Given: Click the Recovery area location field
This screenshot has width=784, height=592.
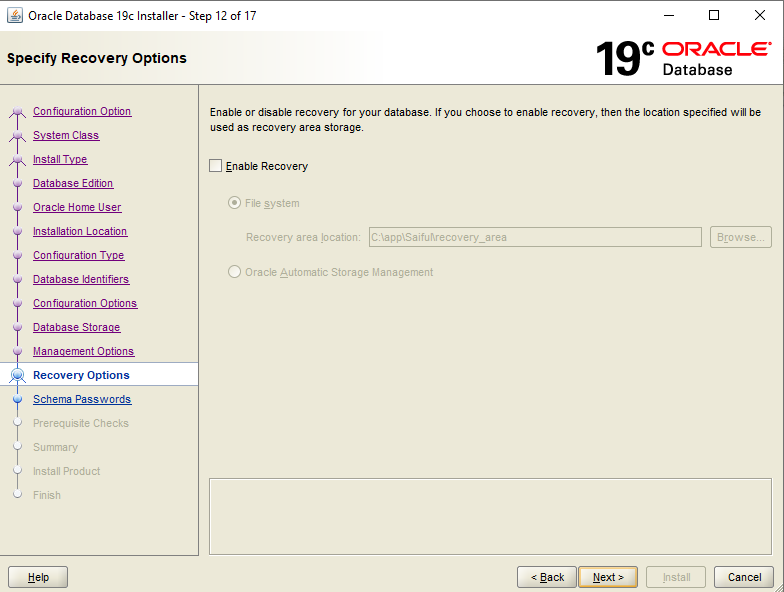Looking at the screenshot, I should (x=535, y=237).
